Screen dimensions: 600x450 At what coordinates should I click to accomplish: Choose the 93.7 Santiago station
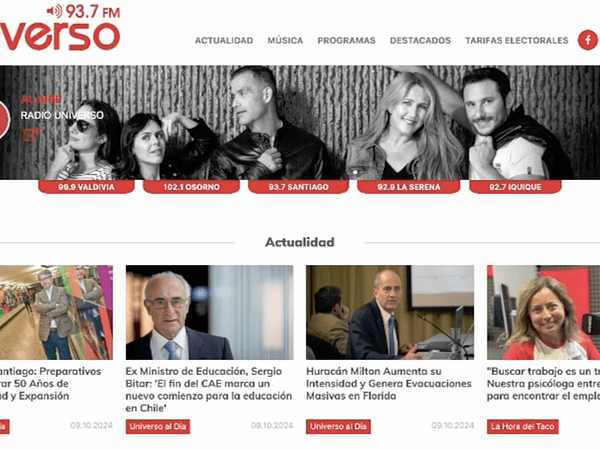(298, 187)
